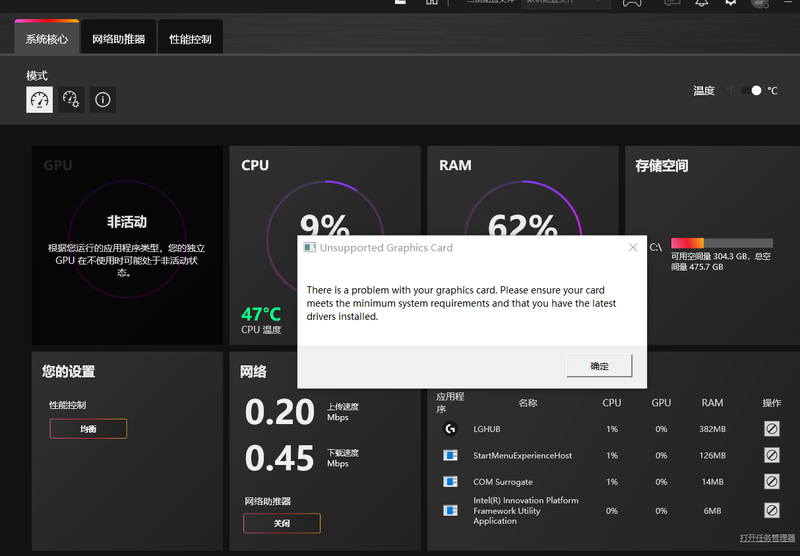
Task: Stop StartMenuExperienceHost using its block icon
Action: (x=771, y=455)
